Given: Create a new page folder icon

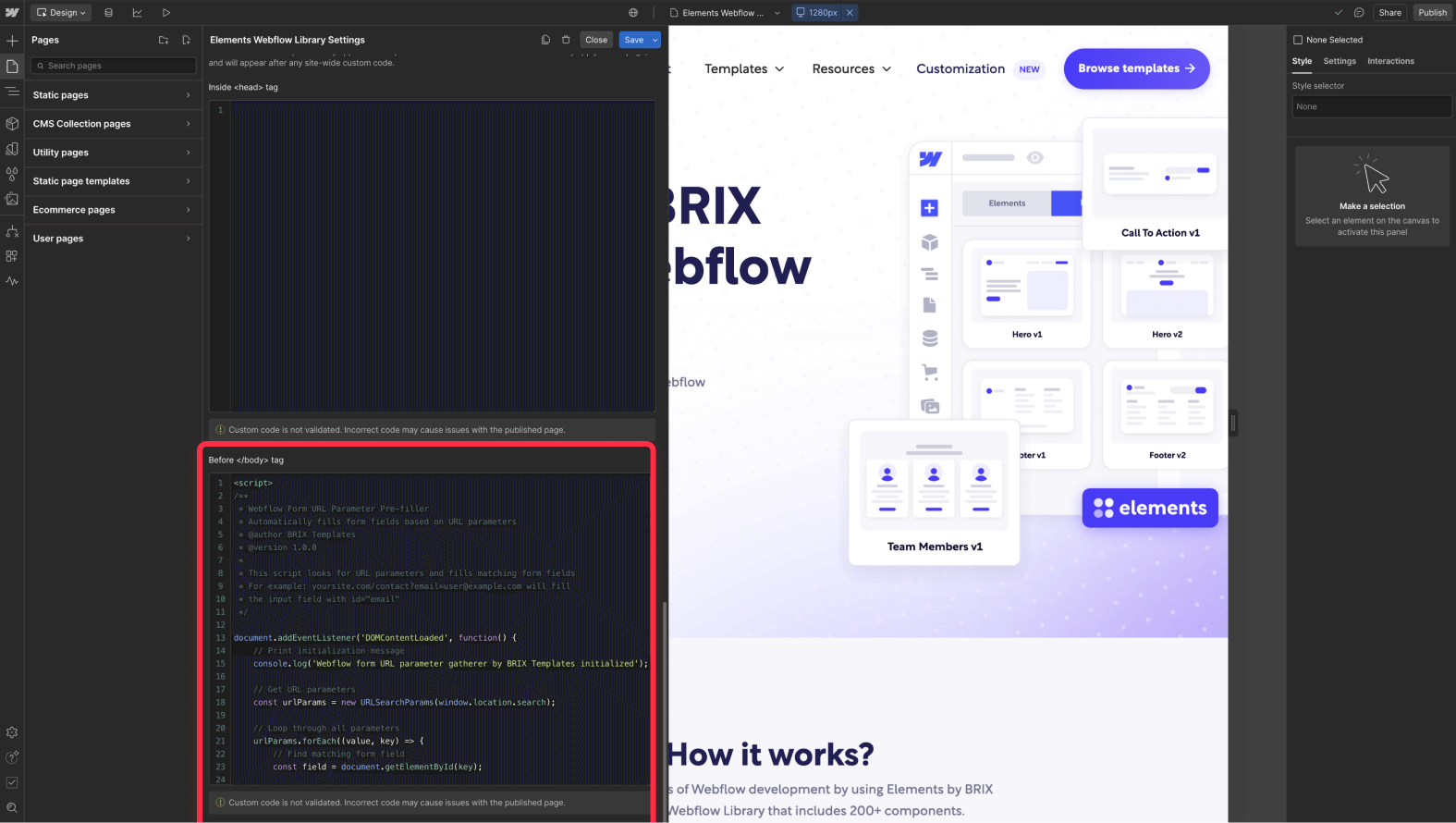Looking at the screenshot, I should 164,40.
